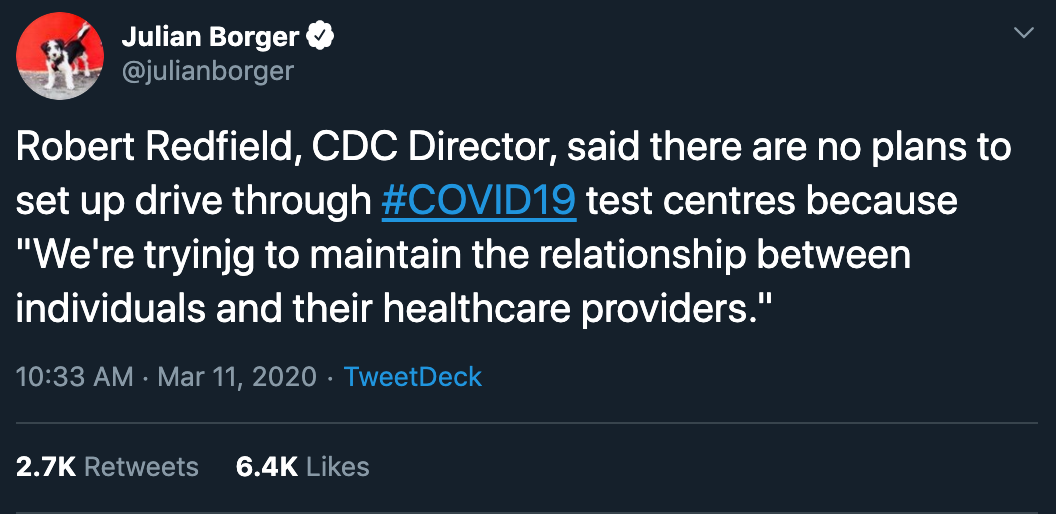Viewport: 1056px width, 514px height.
Task: Select the "Likes" label text
Action: coord(337,467)
